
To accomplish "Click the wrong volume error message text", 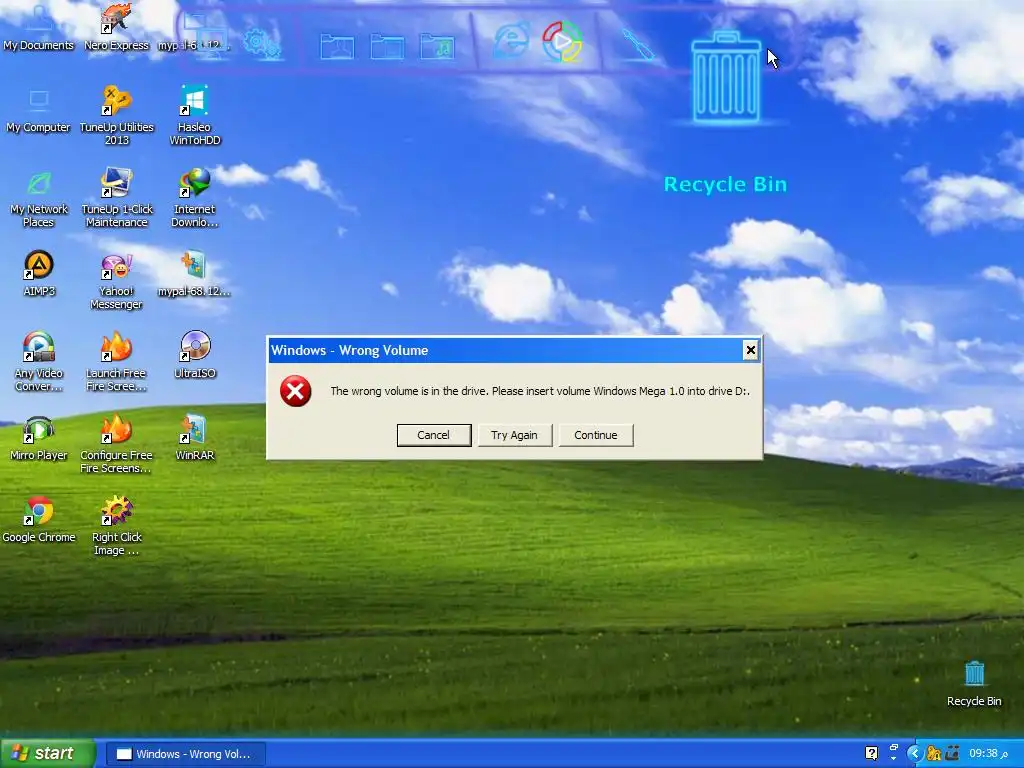I will 539,391.
